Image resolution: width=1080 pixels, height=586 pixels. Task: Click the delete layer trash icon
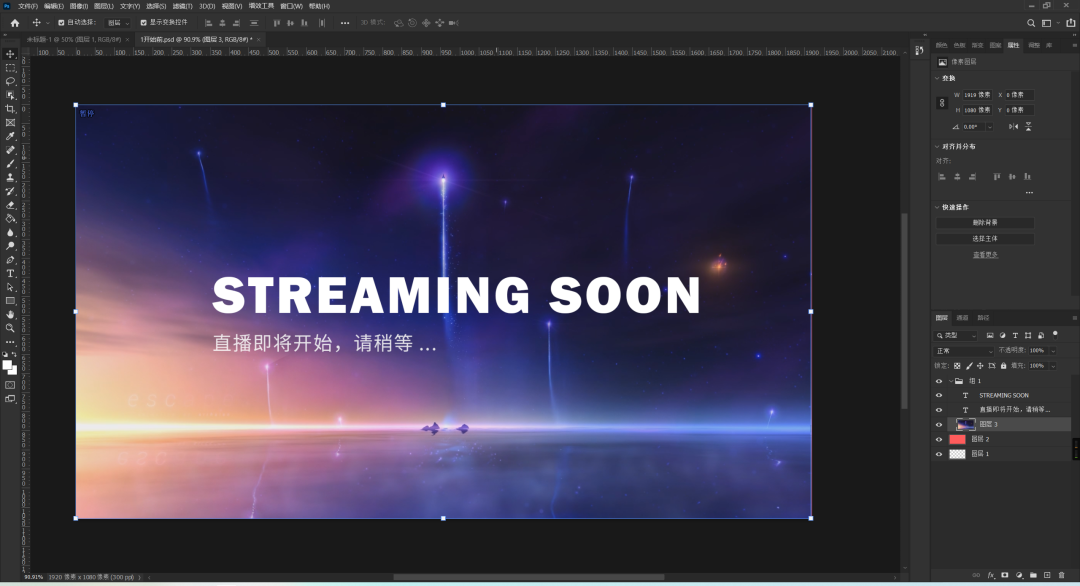click(1061, 575)
